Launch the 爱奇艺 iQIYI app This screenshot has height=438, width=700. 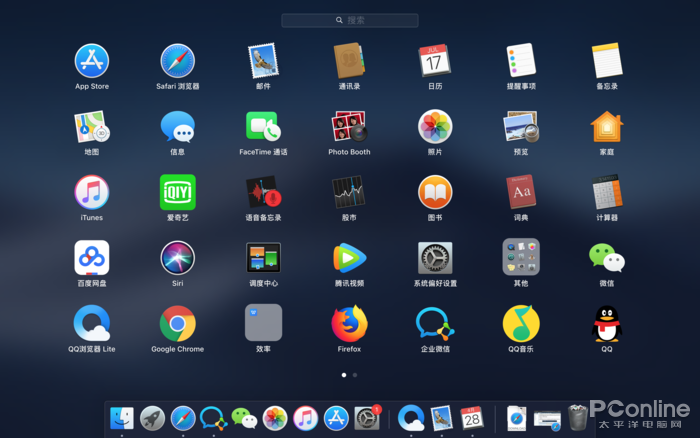(178, 192)
